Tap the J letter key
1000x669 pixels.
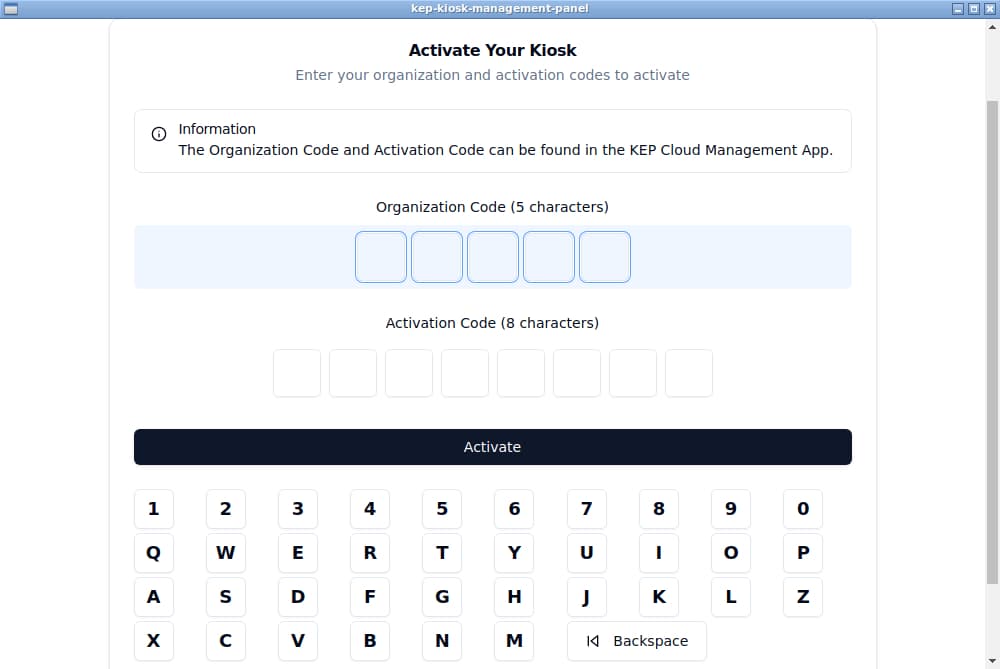(587, 597)
